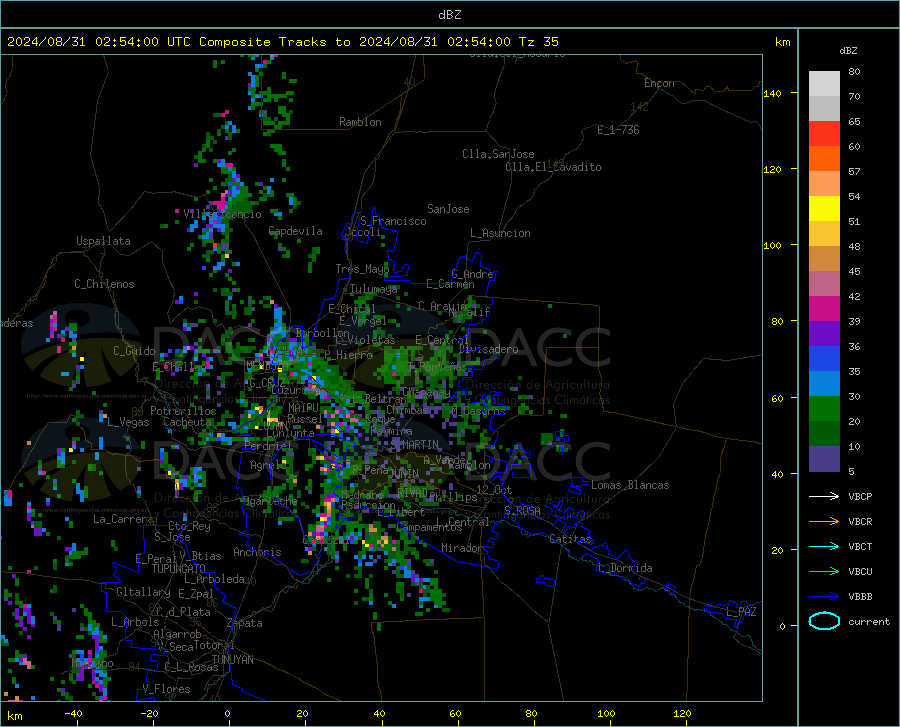This screenshot has height=727, width=900.
Task: Click the 'VBCP' legend label
Action: coord(860,496)
